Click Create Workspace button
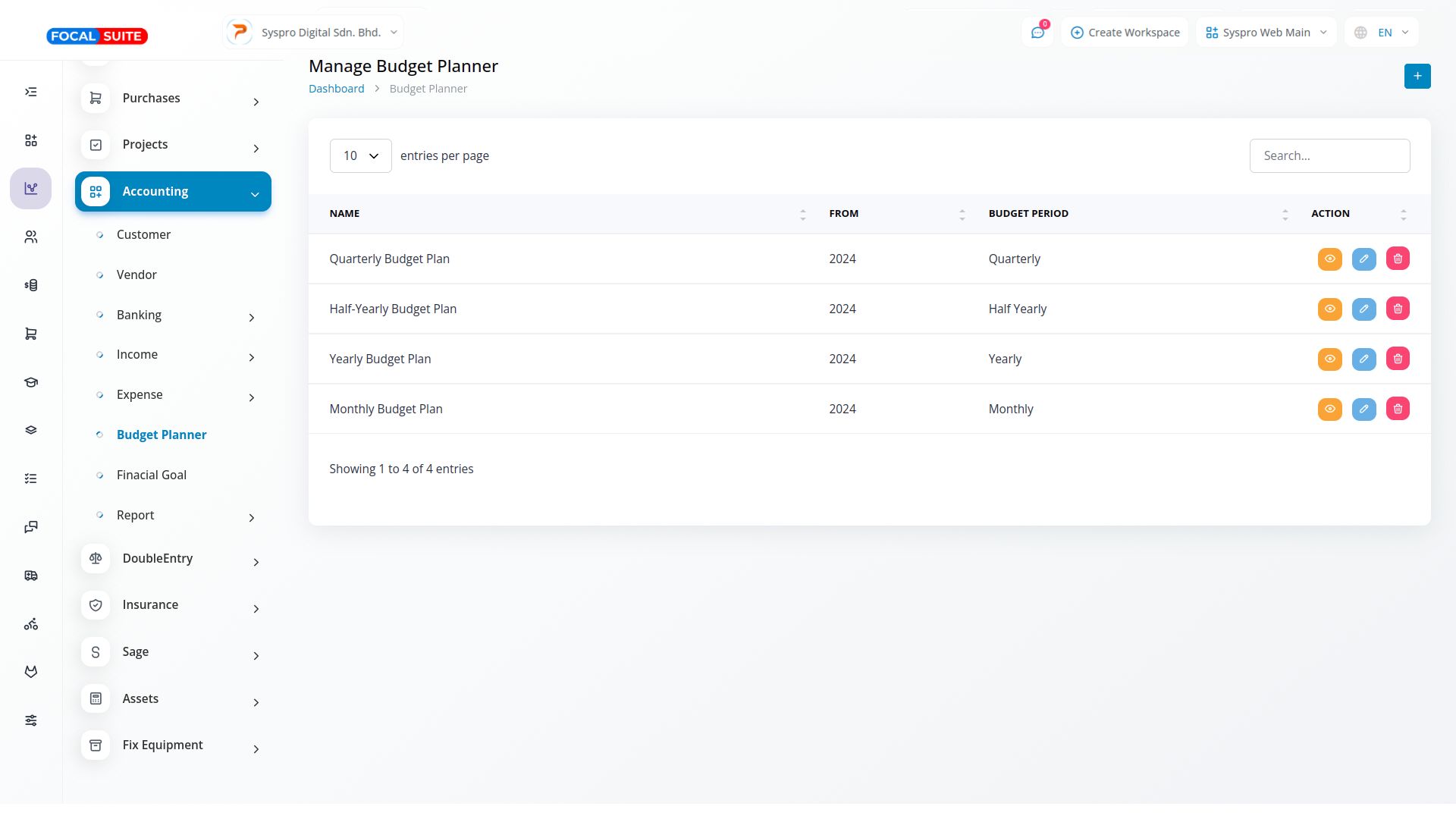The height and width of the screenshot is (819, 1456). click(1125, 33)
